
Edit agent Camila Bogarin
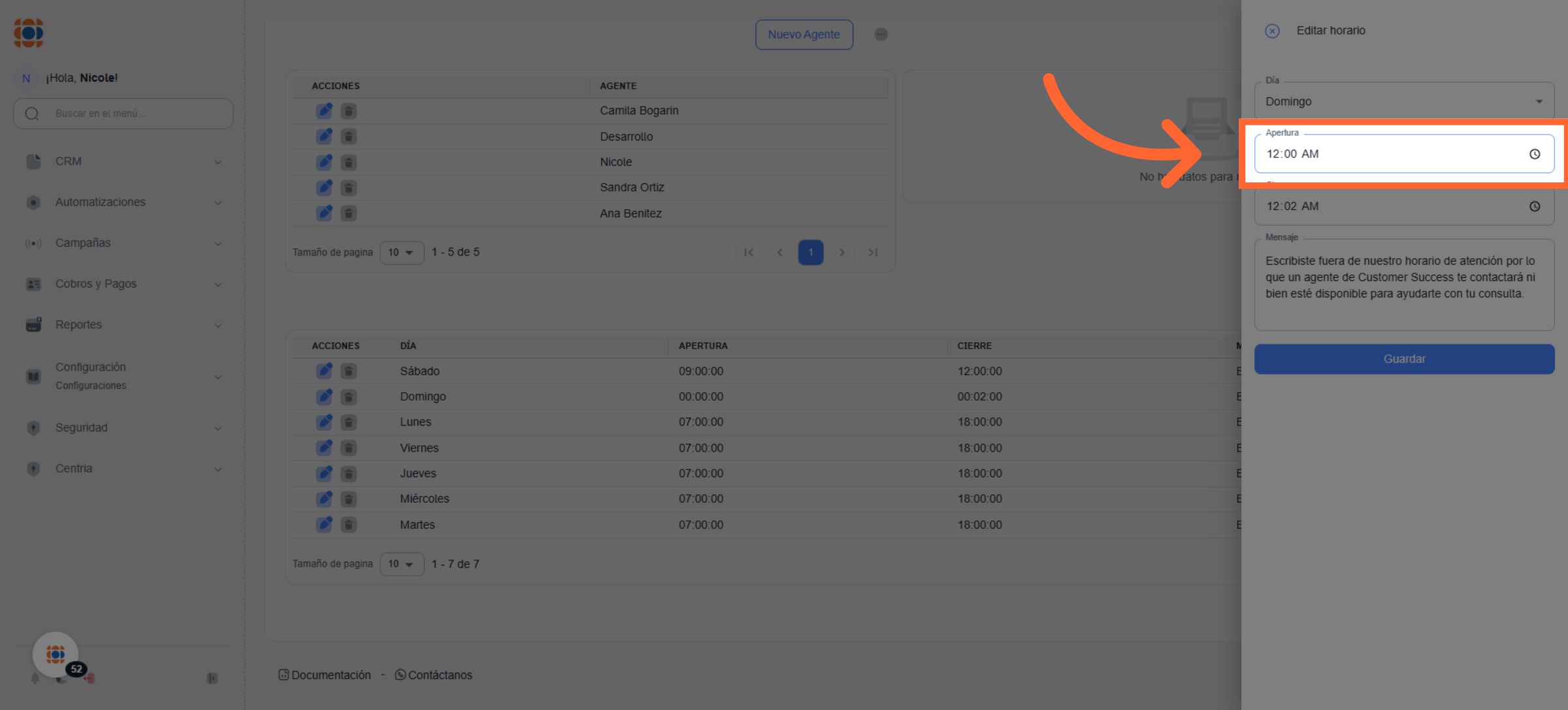tap(324, 111)
